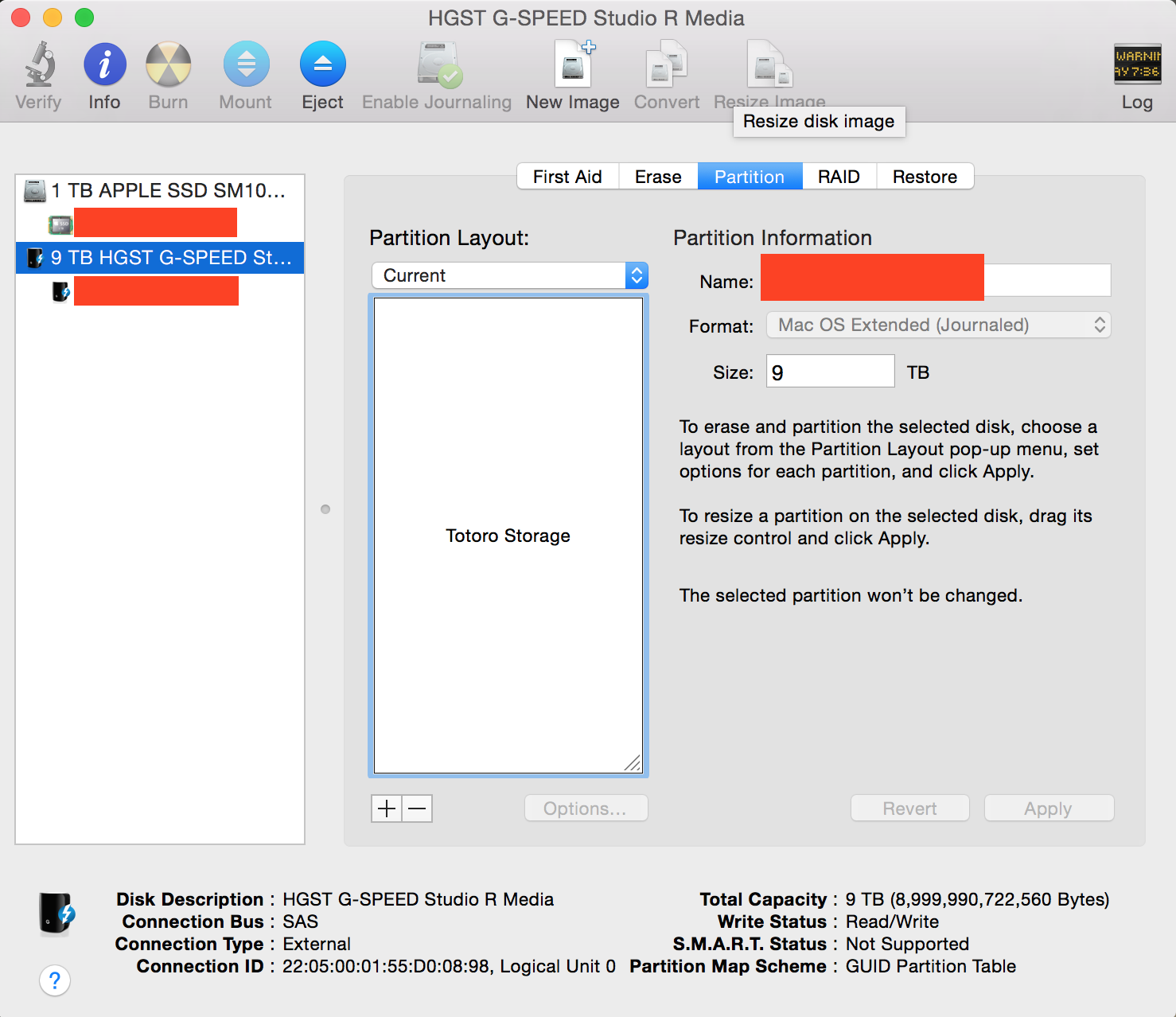The height and width of the screenshot is (1017, 1176).
Task: Click the New Image icon
Action: [x=574, y=65]
